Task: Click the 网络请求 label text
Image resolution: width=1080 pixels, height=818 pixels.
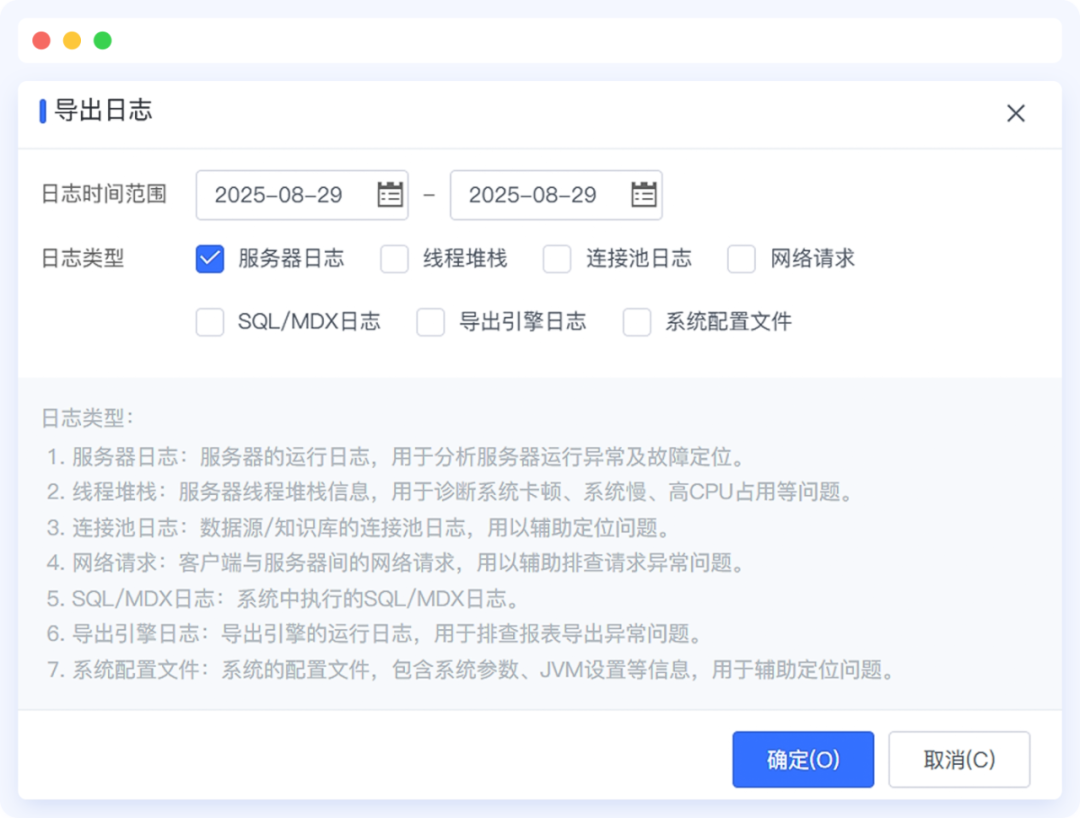Action: 812,259
